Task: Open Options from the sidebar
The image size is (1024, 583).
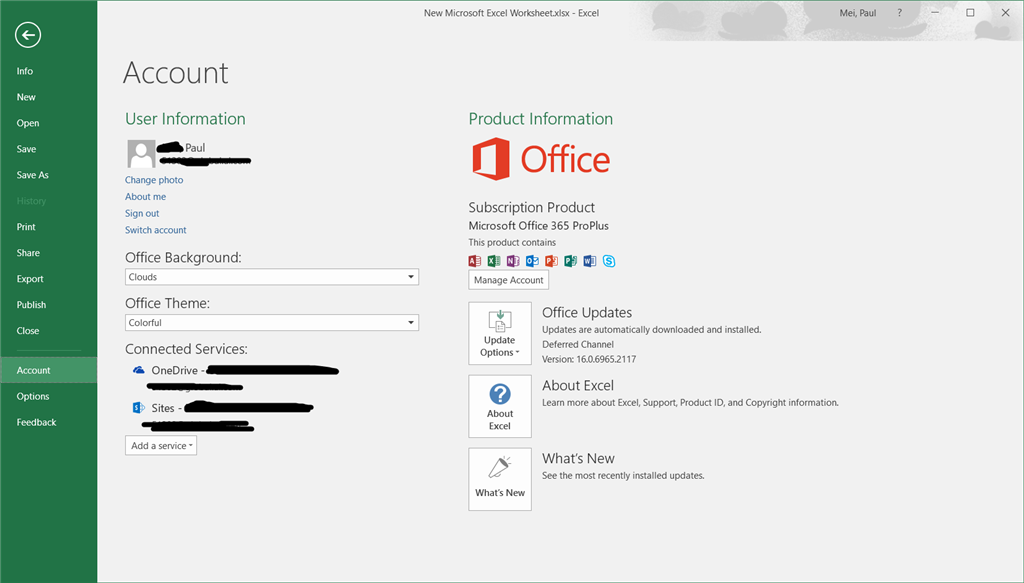Action: (x=33, y=396)
